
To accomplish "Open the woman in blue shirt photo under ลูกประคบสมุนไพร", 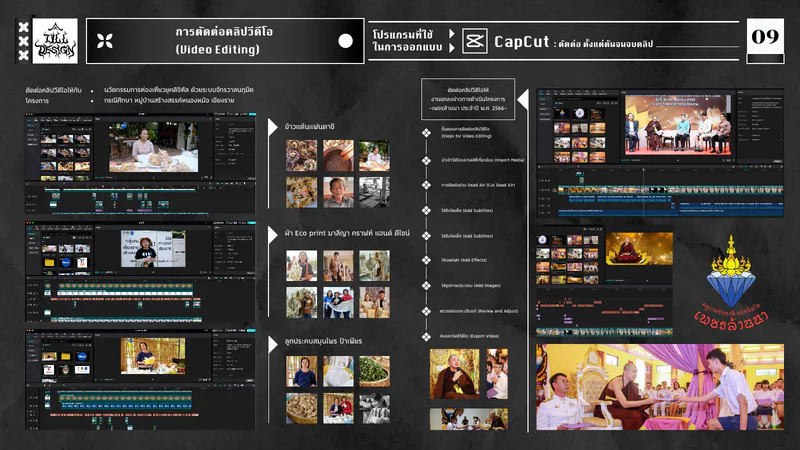I will pos(302,371).
